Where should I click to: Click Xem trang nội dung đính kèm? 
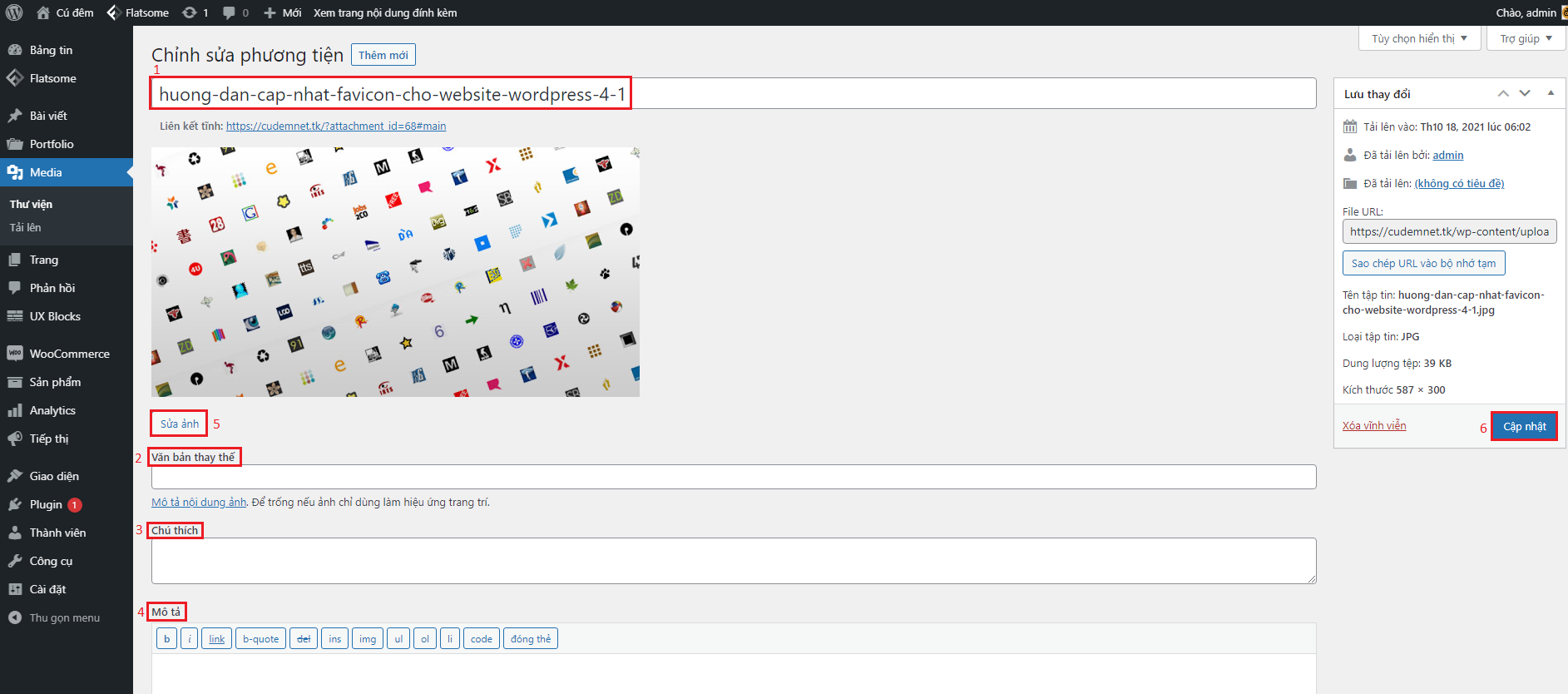coord(385,12)
